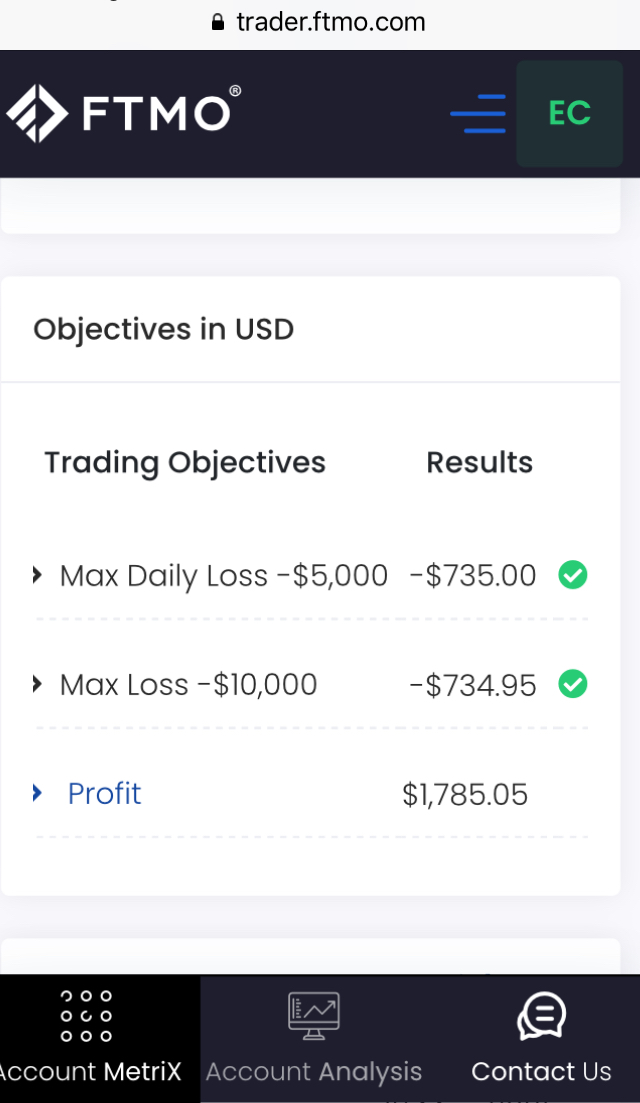Open the Profit link
Image resolution: width=640 pixels, height=1103 pixels.
pos(104,793)
